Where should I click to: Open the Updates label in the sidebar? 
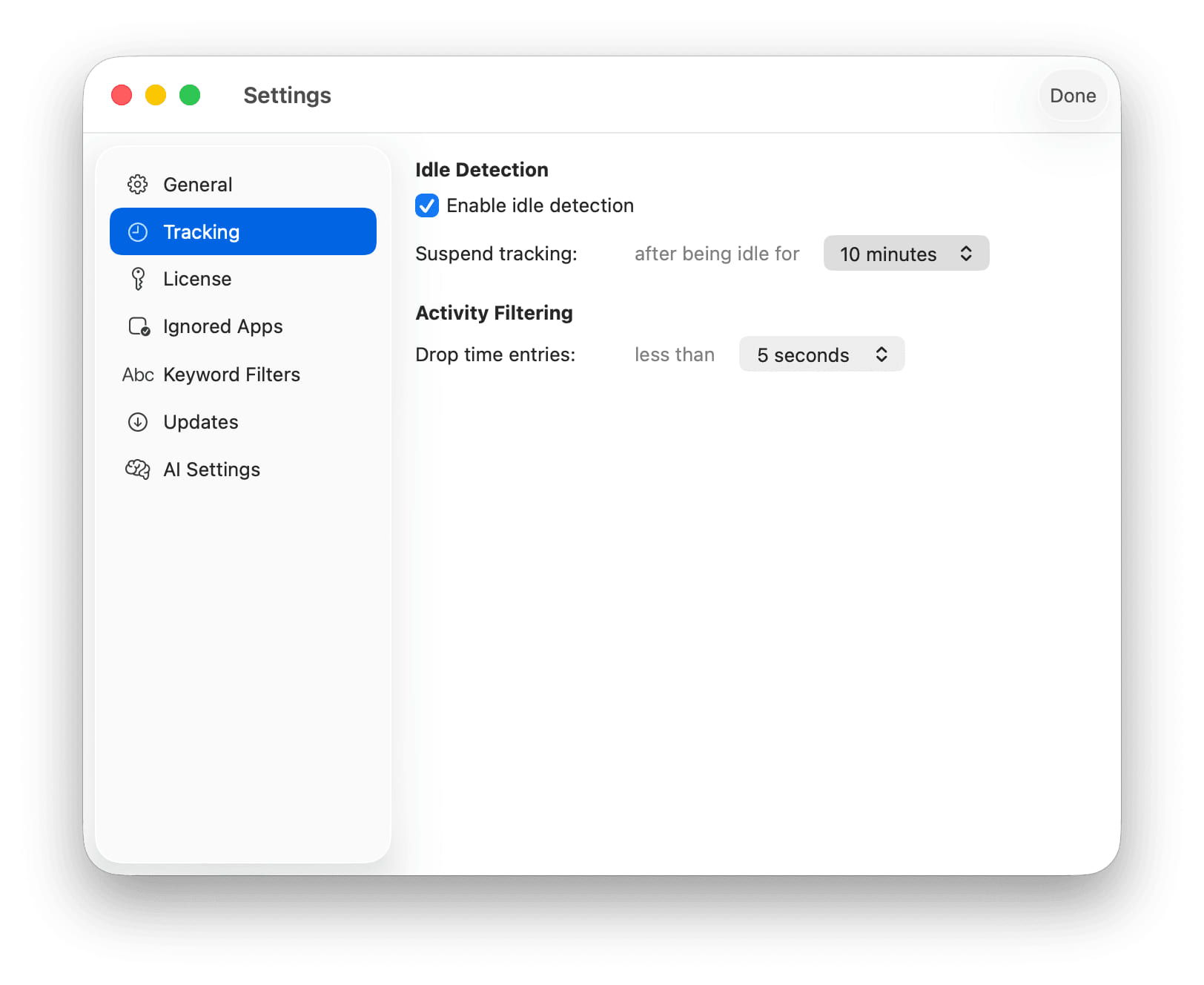pos(200,422)
